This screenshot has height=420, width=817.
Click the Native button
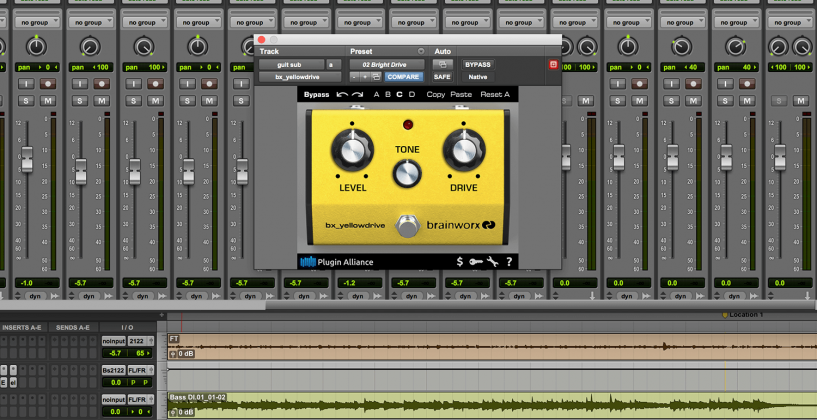point(477,77)
